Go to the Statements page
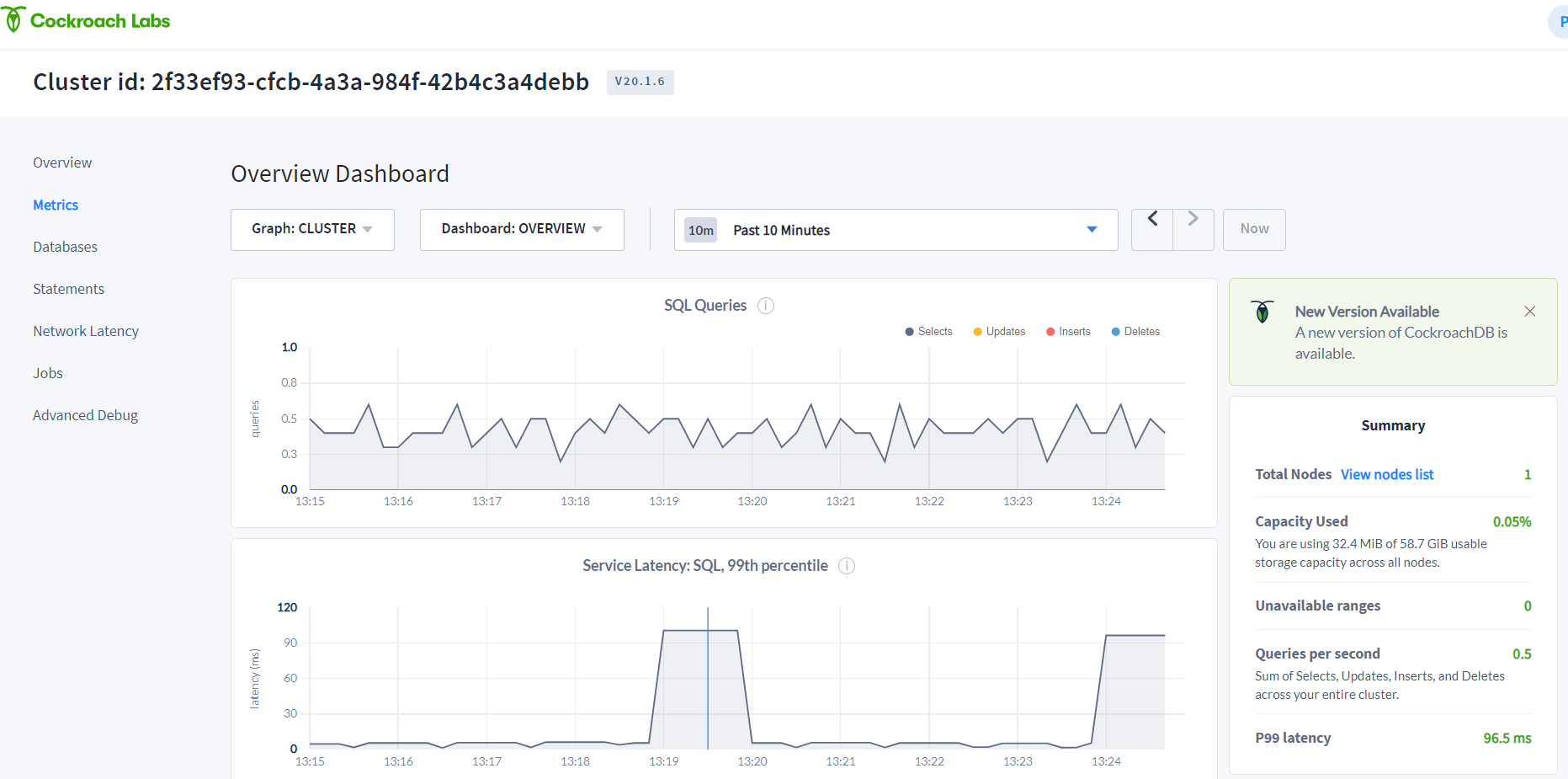1568x779 pixels. coord(69,289)
